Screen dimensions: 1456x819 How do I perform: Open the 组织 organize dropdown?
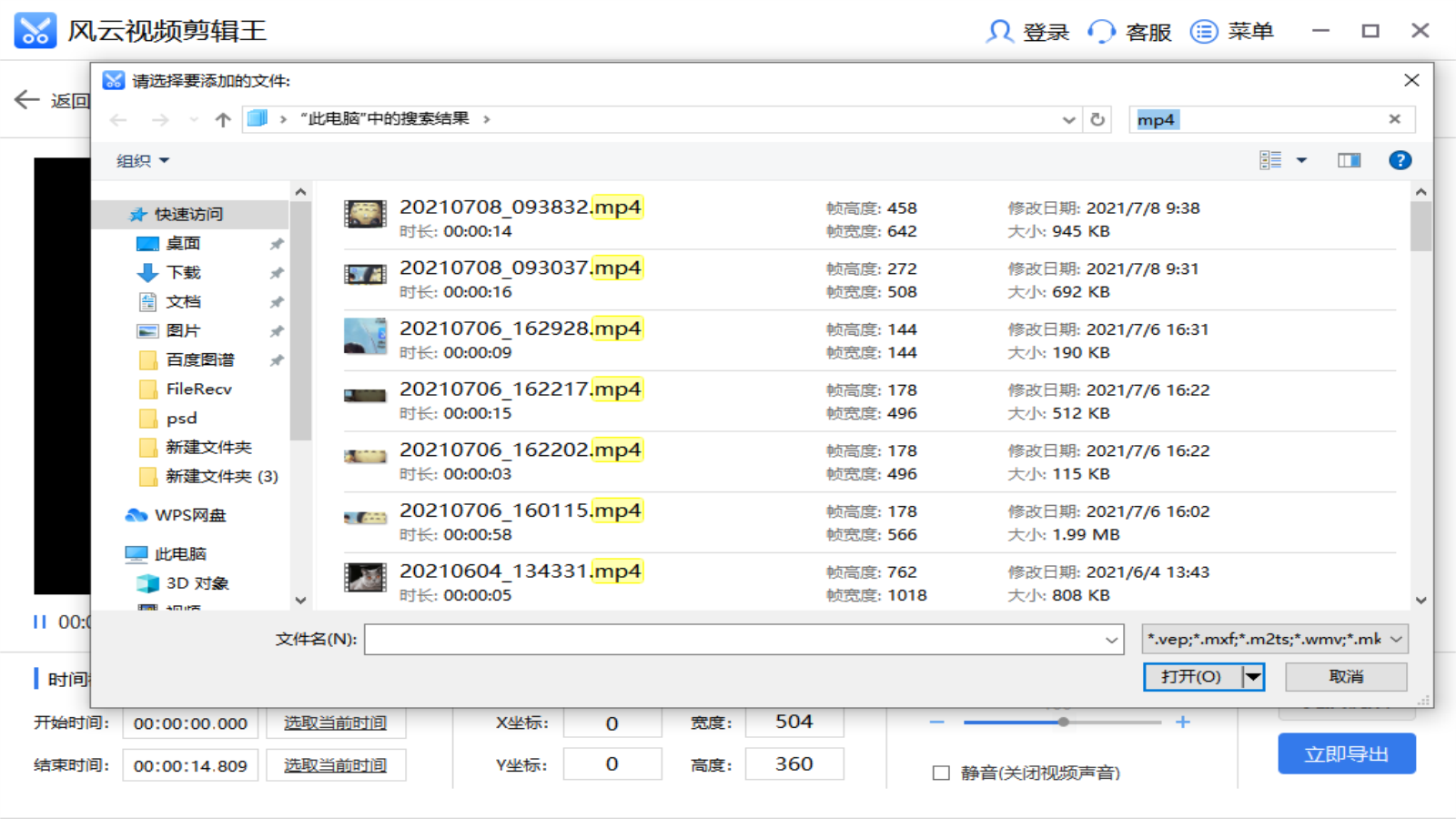coord(143,161)
